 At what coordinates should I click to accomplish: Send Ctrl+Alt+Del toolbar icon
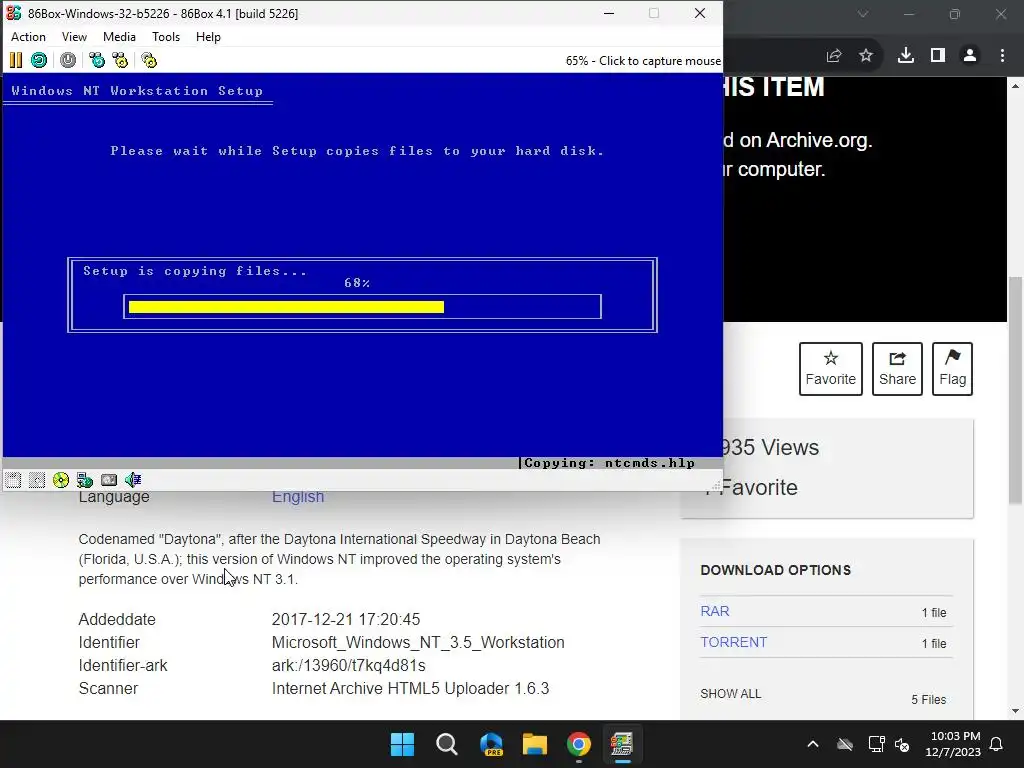pyautogui.click(x=97, y=61)
